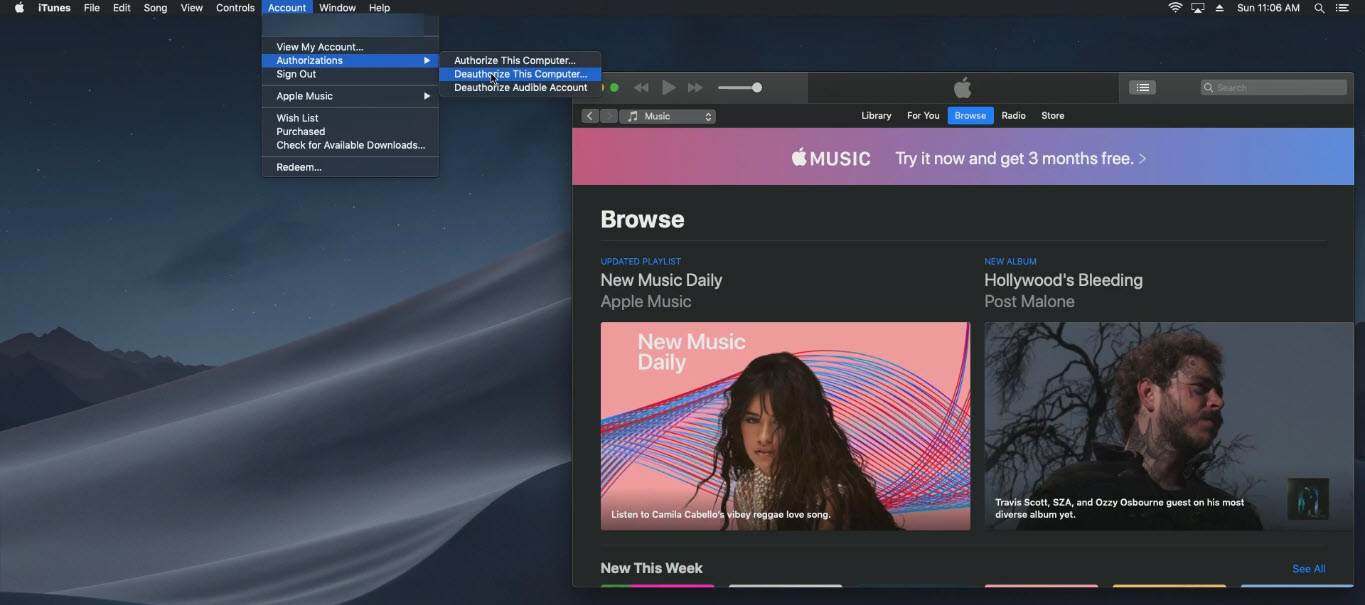Open the Controls menu
Viewport: 1365px width, 605px height.
[235, 8]
